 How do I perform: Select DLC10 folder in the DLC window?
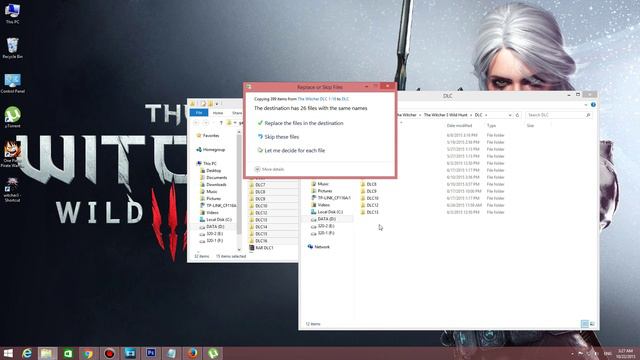pyautogui.click(x=370, y=198)
